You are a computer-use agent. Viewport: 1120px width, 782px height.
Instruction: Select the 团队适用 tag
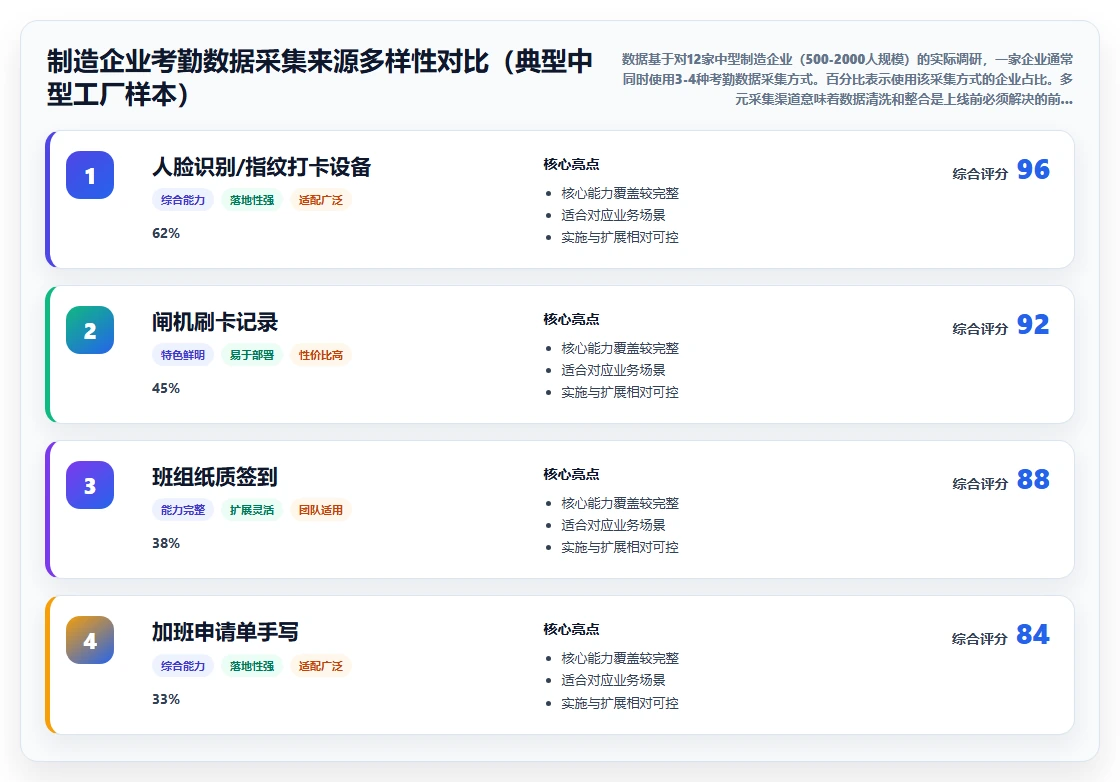point(321,510)
